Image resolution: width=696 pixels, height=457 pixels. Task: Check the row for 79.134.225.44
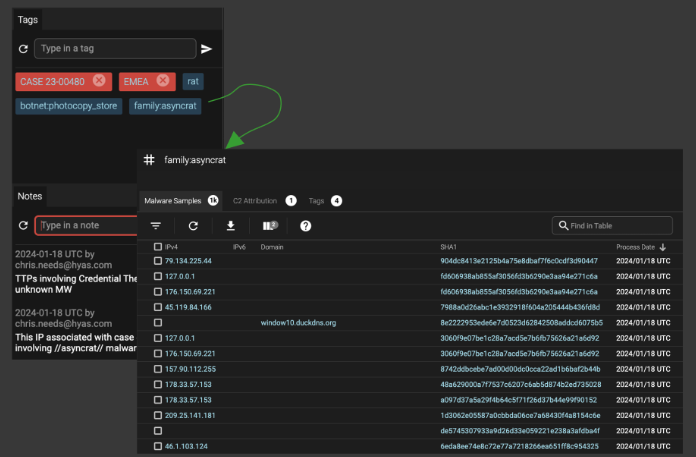coord(157,261)
